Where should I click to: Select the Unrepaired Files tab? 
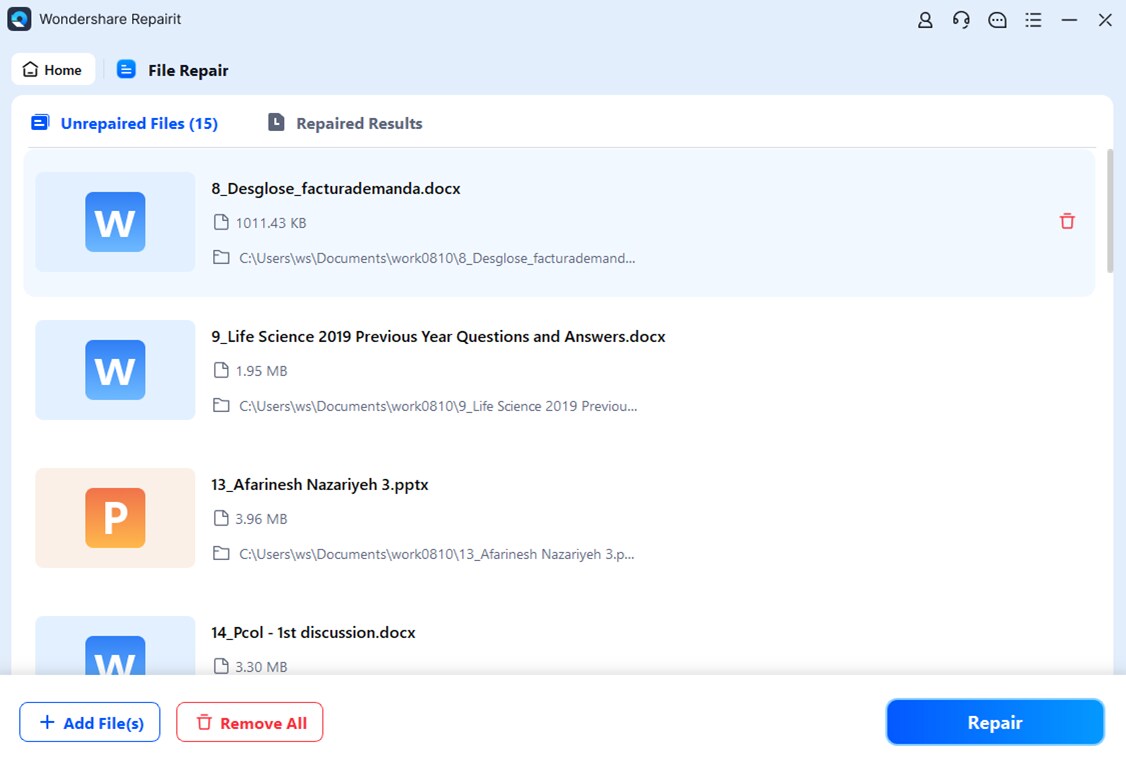pos(124,122)
